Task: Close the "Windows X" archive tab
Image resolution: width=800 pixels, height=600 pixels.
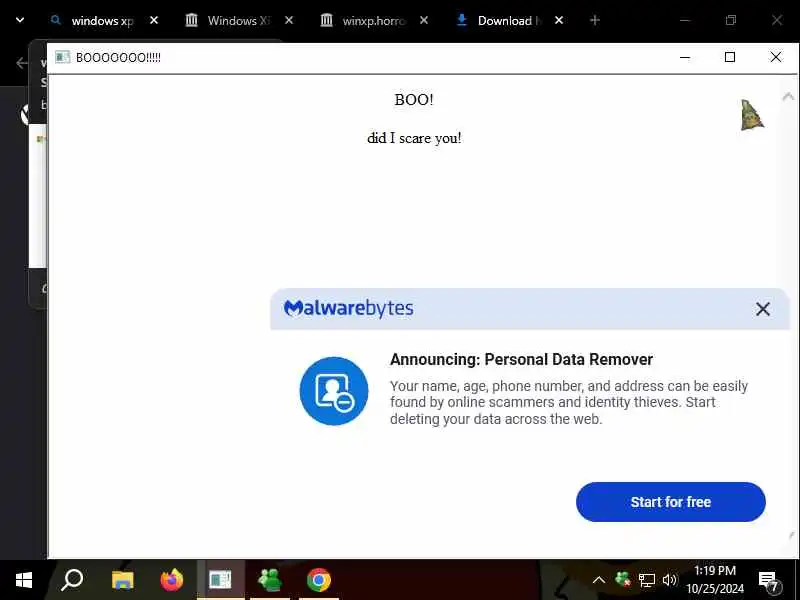Action: [289, 20]
